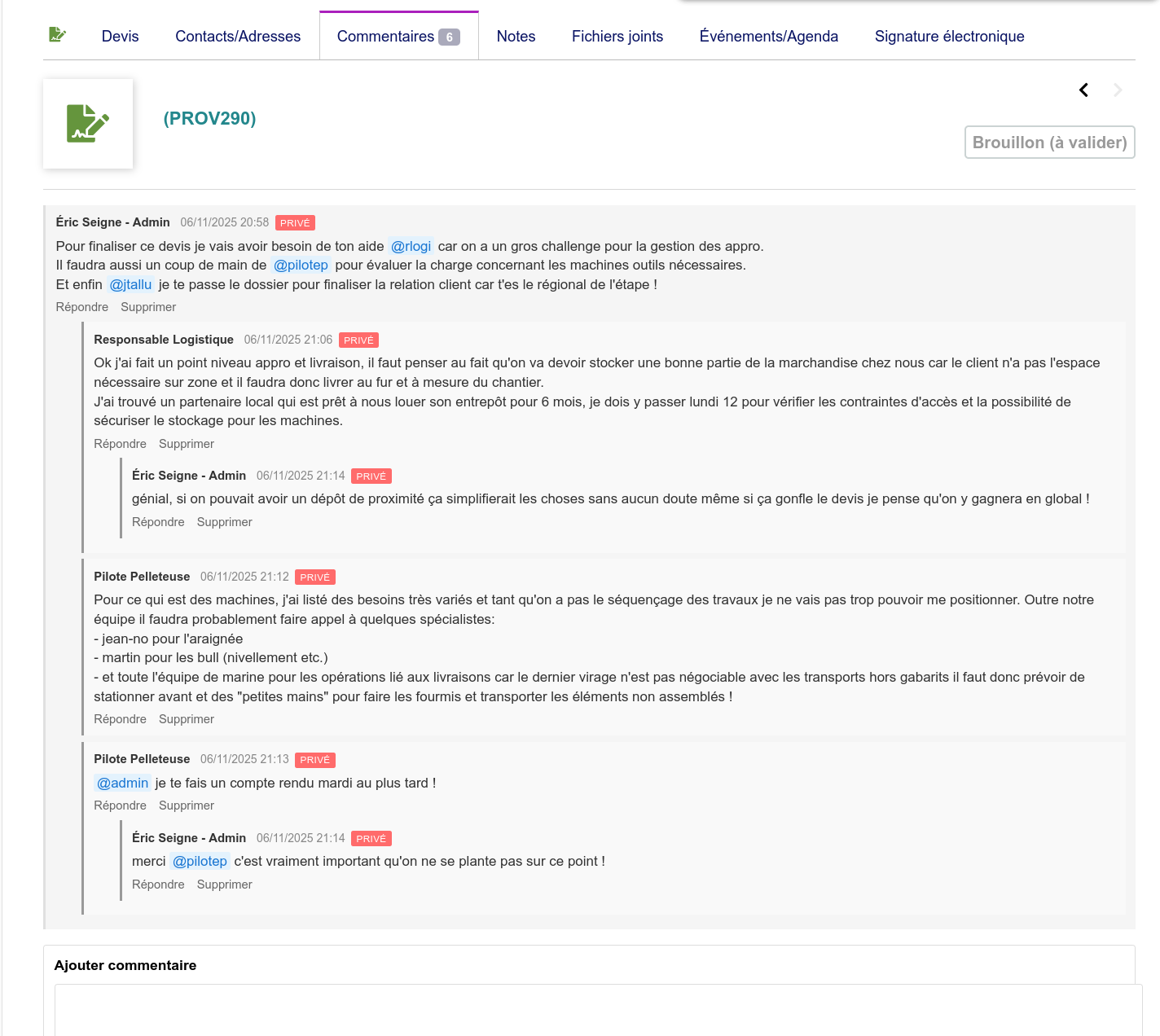Click the @admin mention in Pilote's comment
Image resolution: width=1160 pixels, height=1036 pixels.
pos(122,783)
